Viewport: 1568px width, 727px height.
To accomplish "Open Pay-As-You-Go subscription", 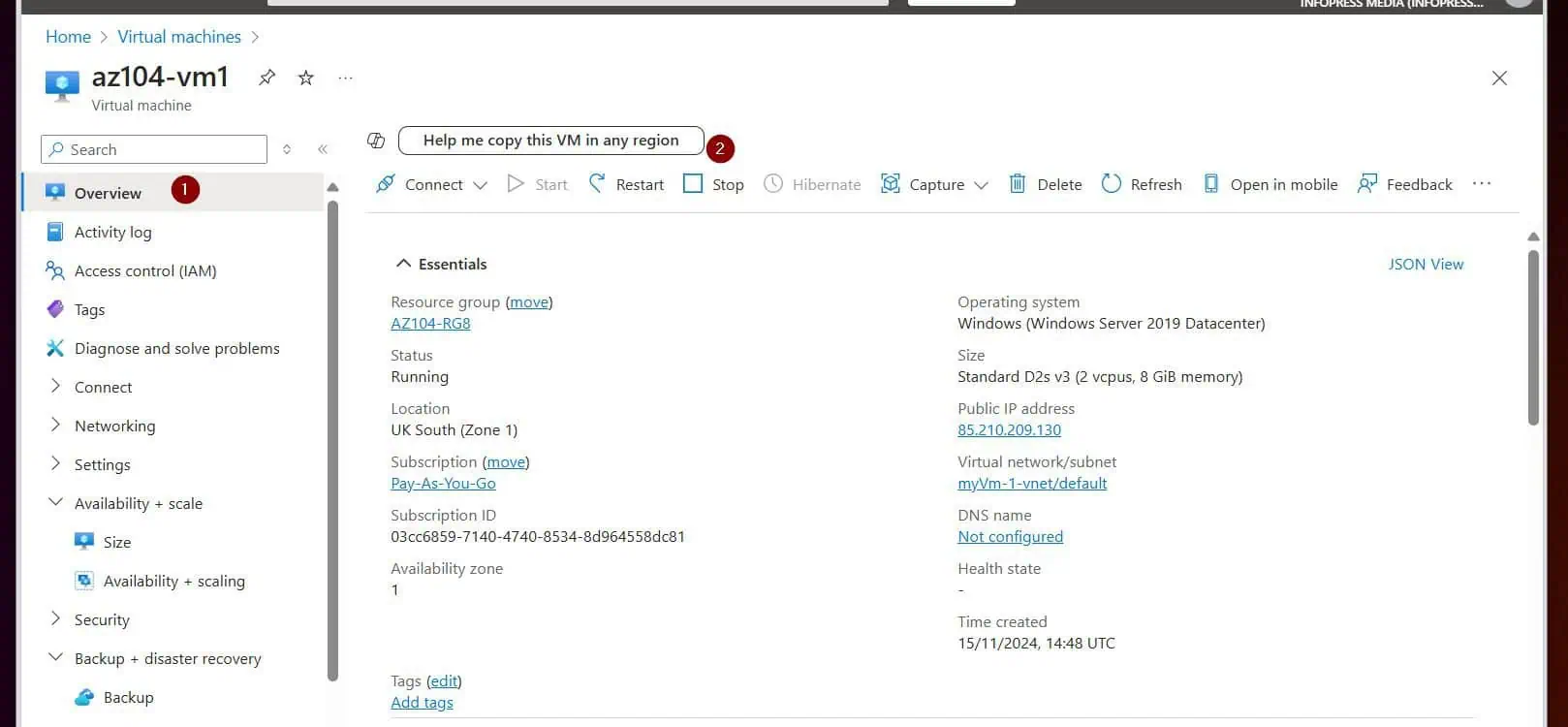I will pos(443,484).
